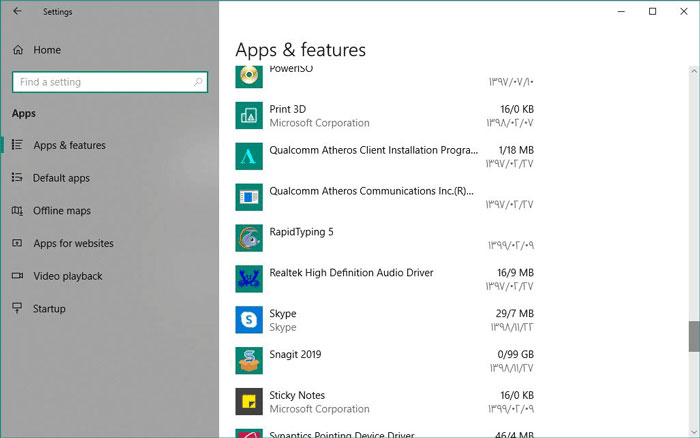Viewport: 700px width, 438px height.
Task: Select the Skype app name
Action: point(283,313)
